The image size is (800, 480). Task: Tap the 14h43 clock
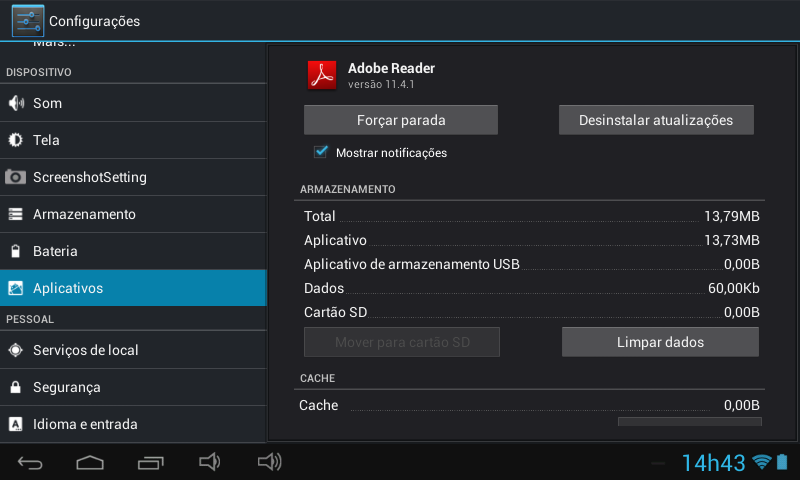coord(714,463)
